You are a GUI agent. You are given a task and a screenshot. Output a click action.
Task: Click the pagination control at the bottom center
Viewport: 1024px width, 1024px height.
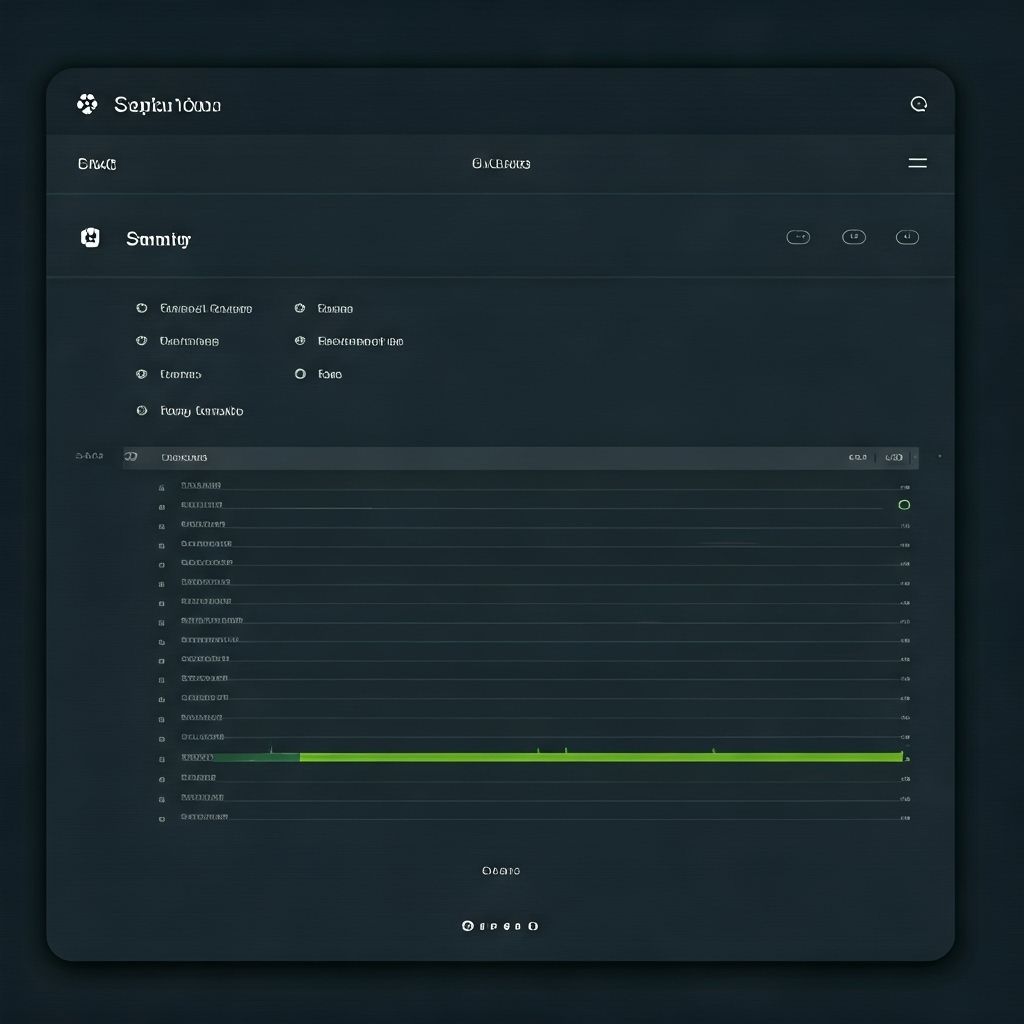(x=500, y=926)
